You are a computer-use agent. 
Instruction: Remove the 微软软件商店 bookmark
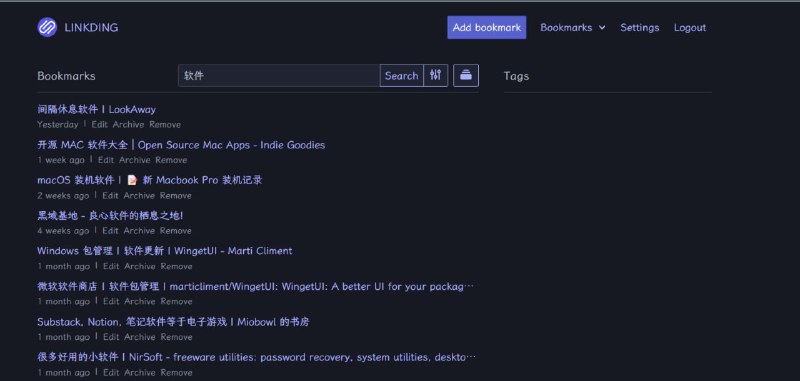[177, 301]
